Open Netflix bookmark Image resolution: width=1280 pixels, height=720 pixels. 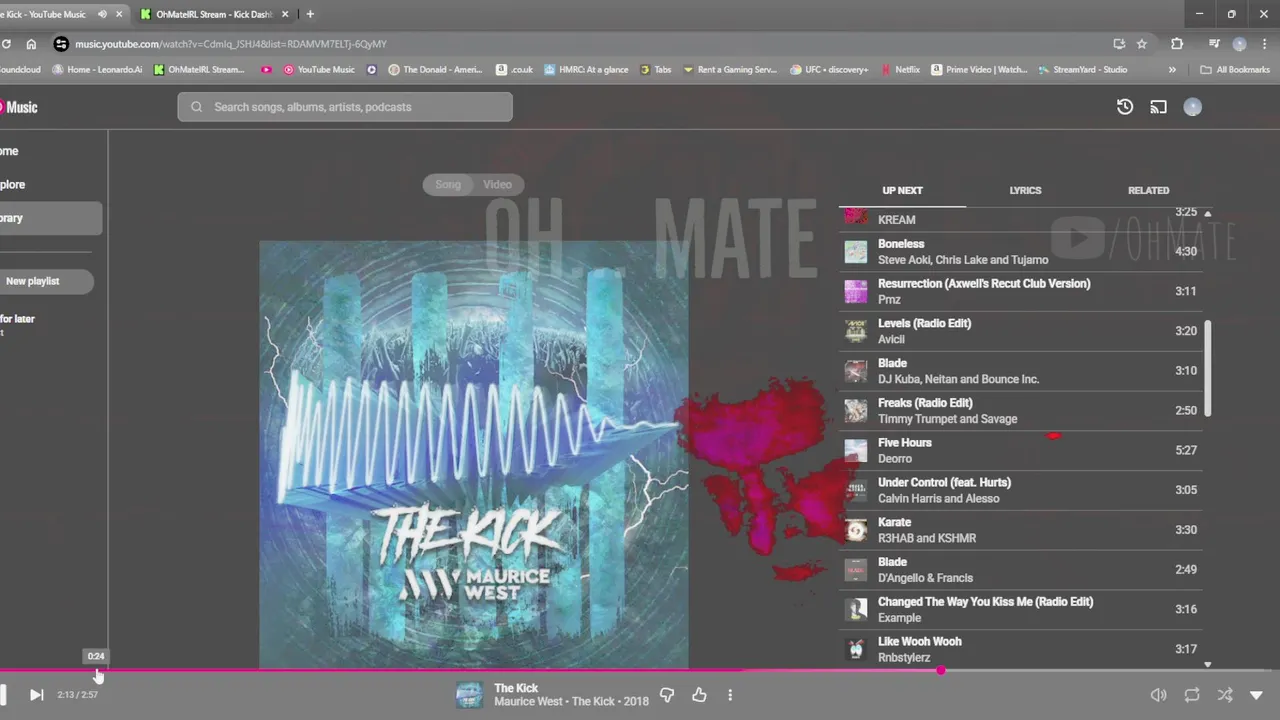tap(899, 70)
